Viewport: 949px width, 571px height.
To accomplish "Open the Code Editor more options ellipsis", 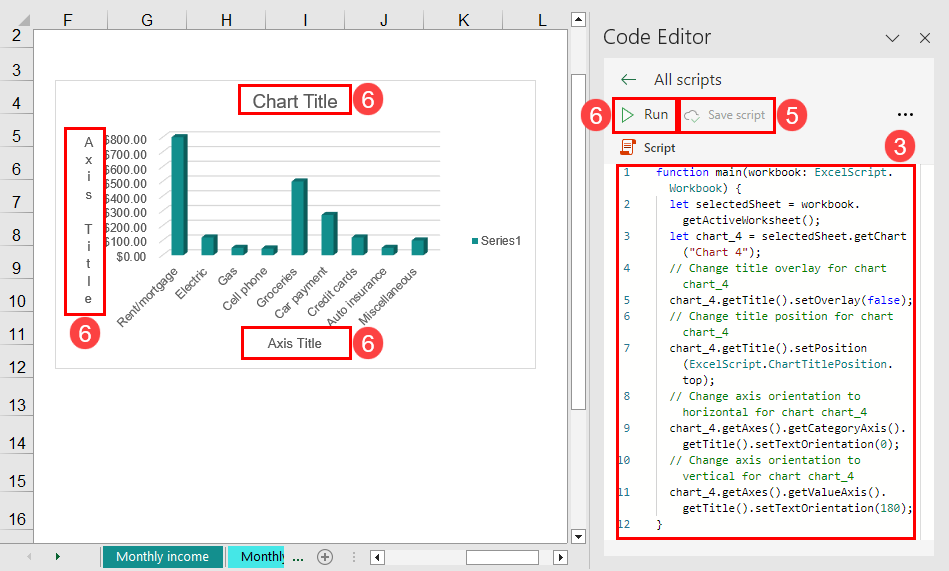I will pyautogui.click(x=905, y=114).
